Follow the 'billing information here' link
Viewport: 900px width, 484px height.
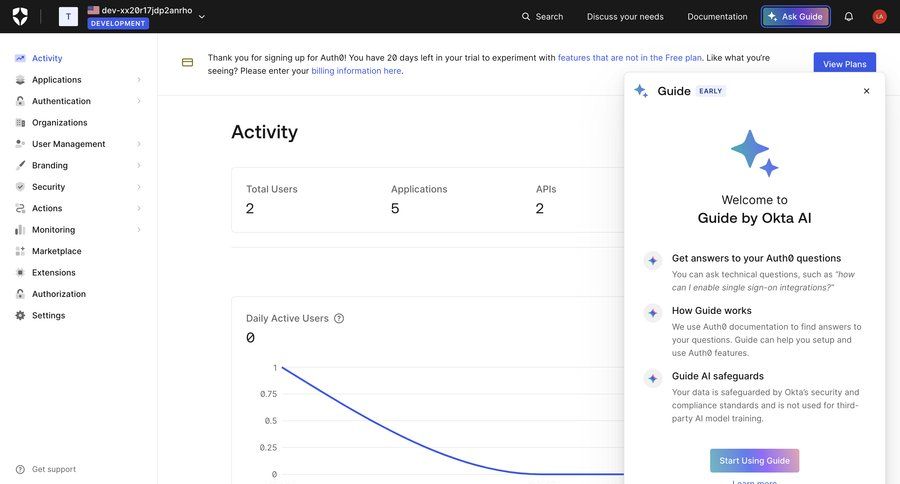point(356,71)
